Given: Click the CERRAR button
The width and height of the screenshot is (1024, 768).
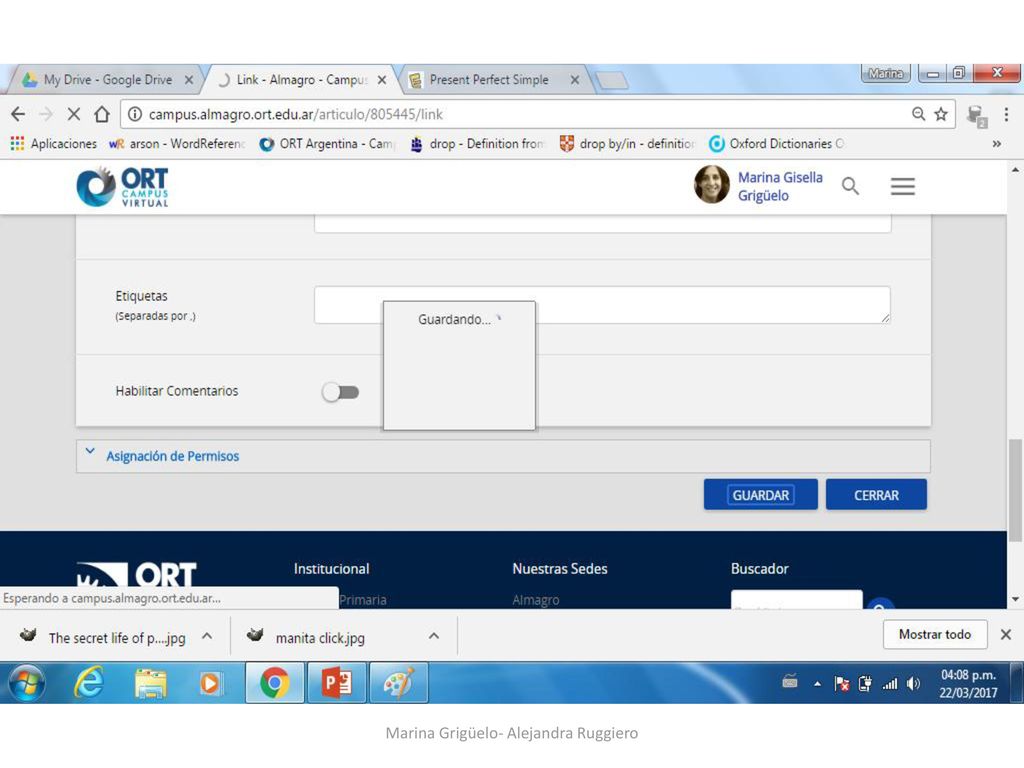Looking at the screenshot, I should pos(876,494).
